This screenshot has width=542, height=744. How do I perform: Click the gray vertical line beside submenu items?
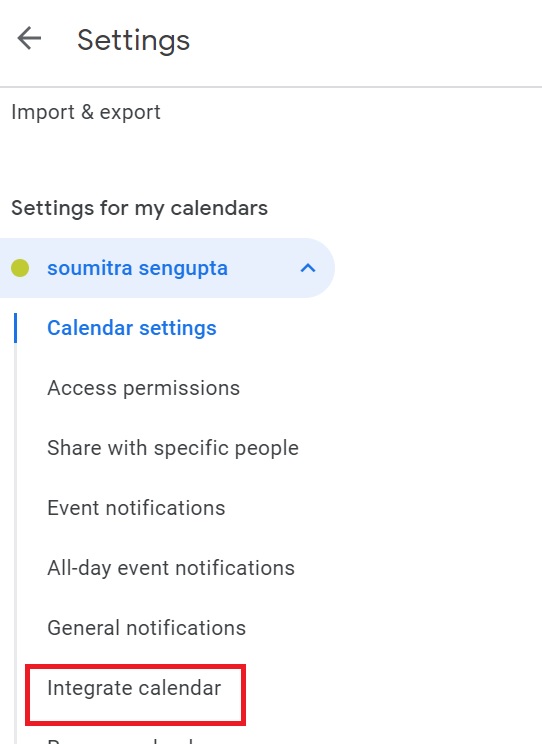point(16,522)
